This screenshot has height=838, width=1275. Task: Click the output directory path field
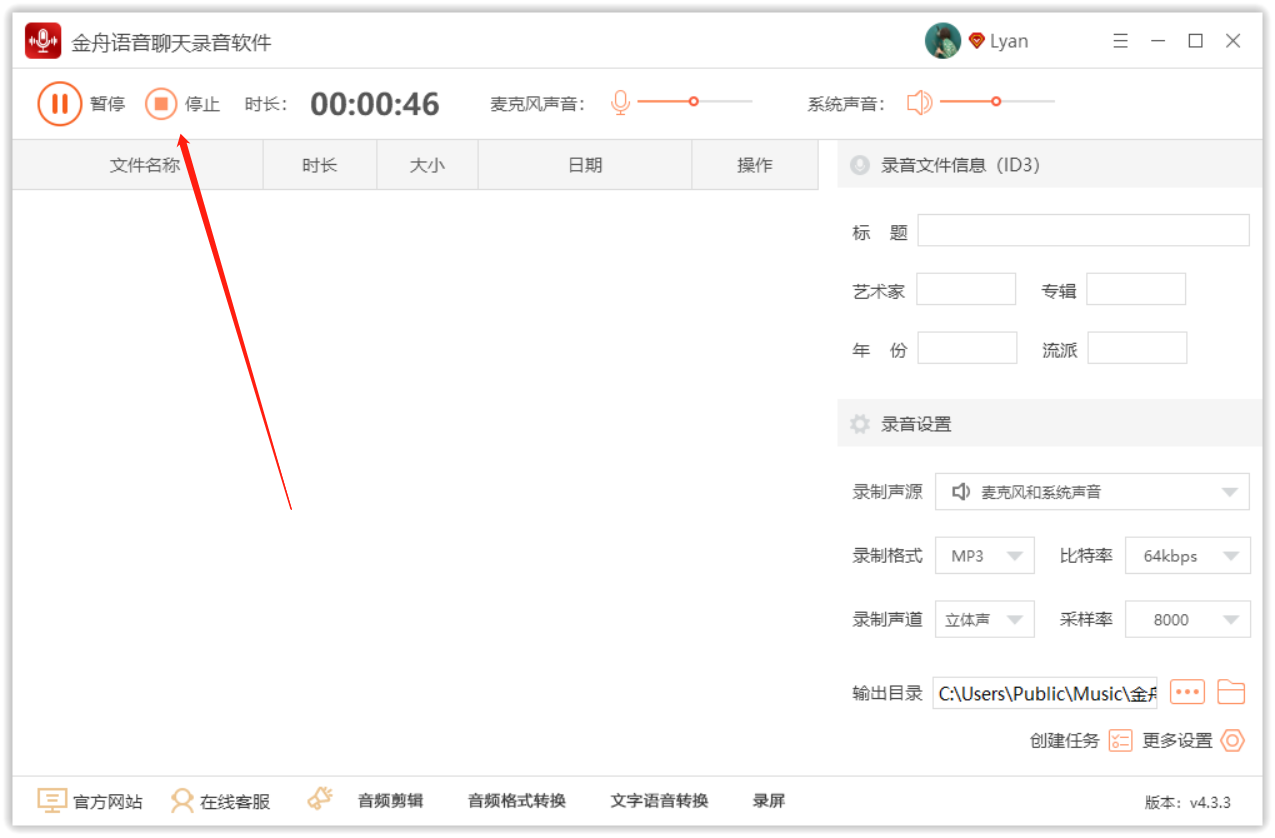[x=1045, y=693]
